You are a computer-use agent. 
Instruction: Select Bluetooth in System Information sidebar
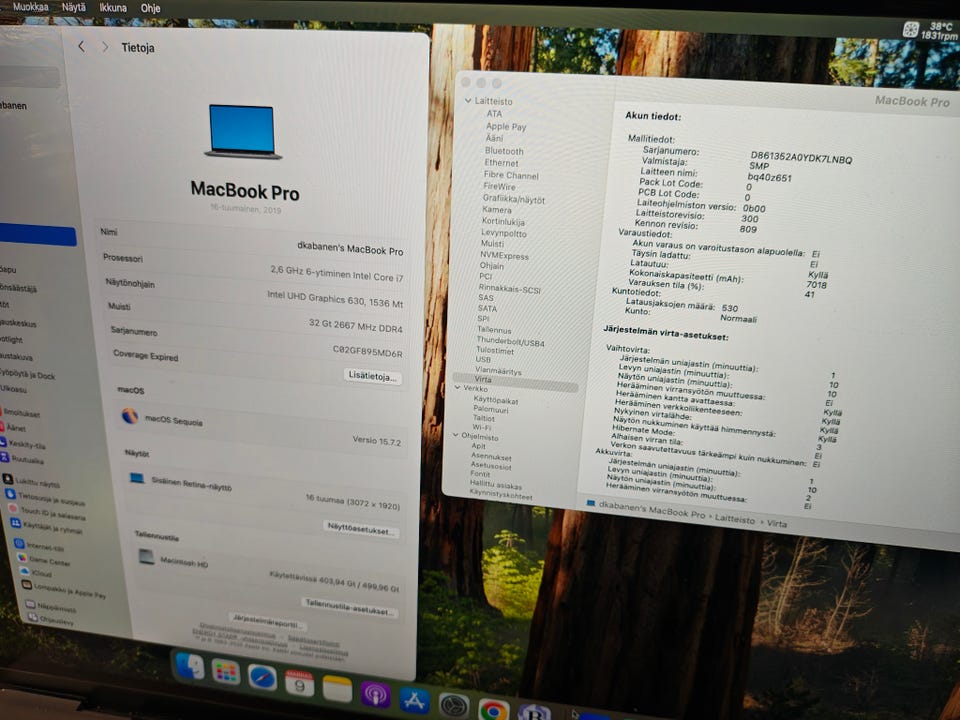coord(504,151)
